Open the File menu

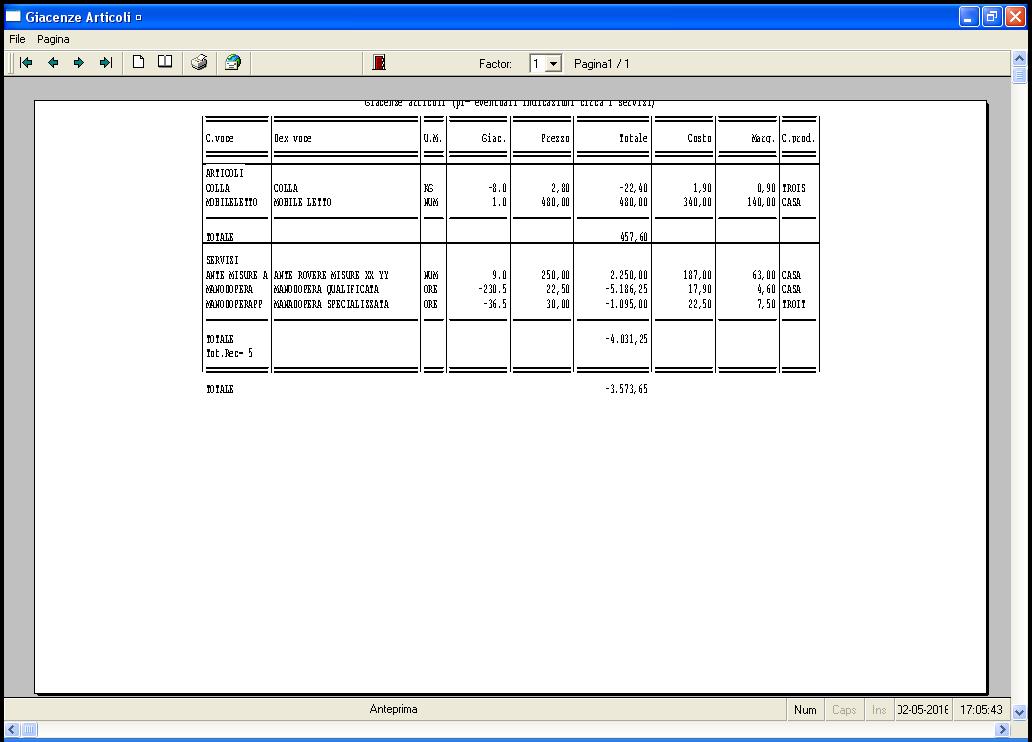[17, 39]
